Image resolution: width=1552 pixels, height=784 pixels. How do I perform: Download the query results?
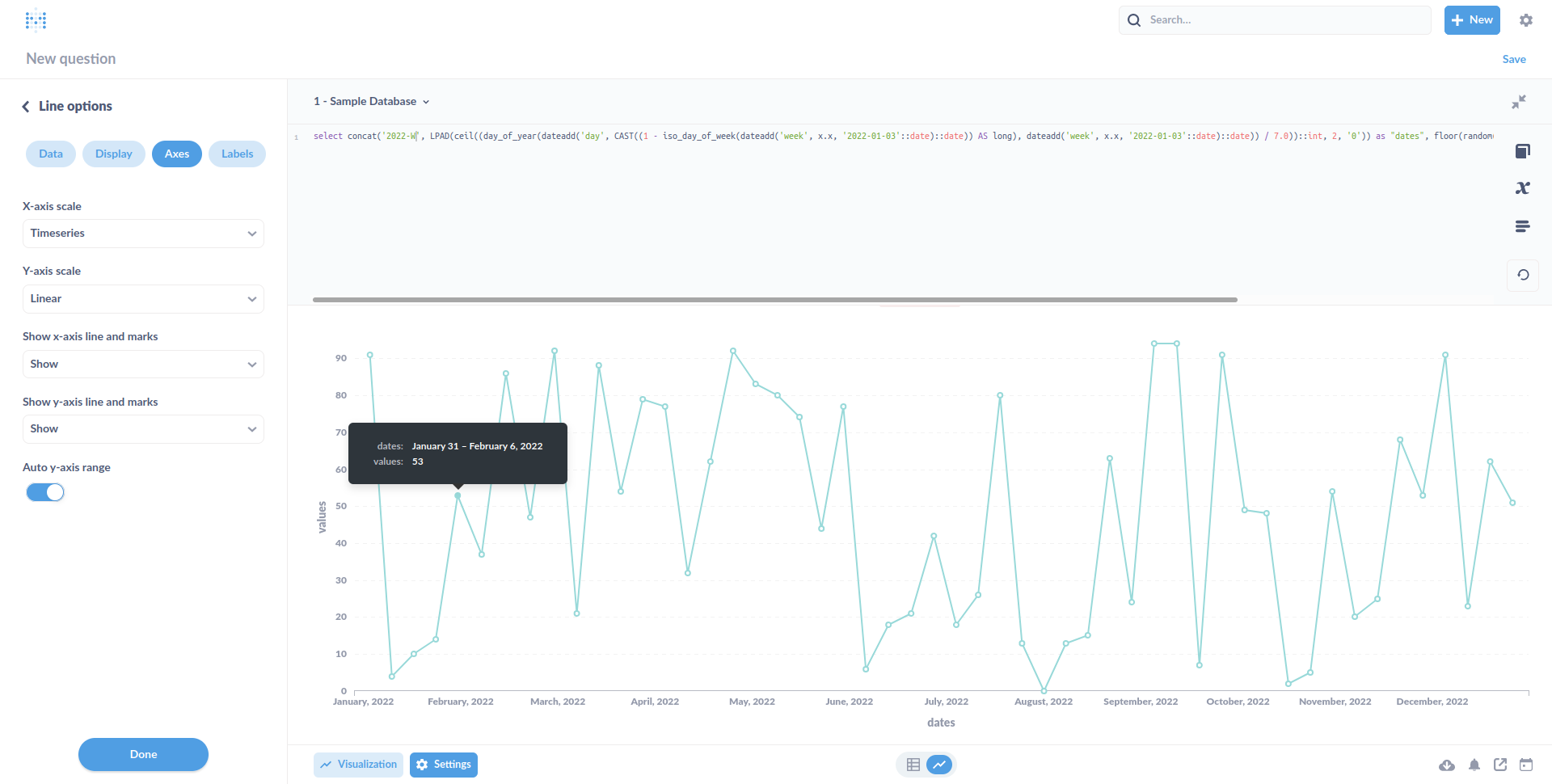(1447, 765)
